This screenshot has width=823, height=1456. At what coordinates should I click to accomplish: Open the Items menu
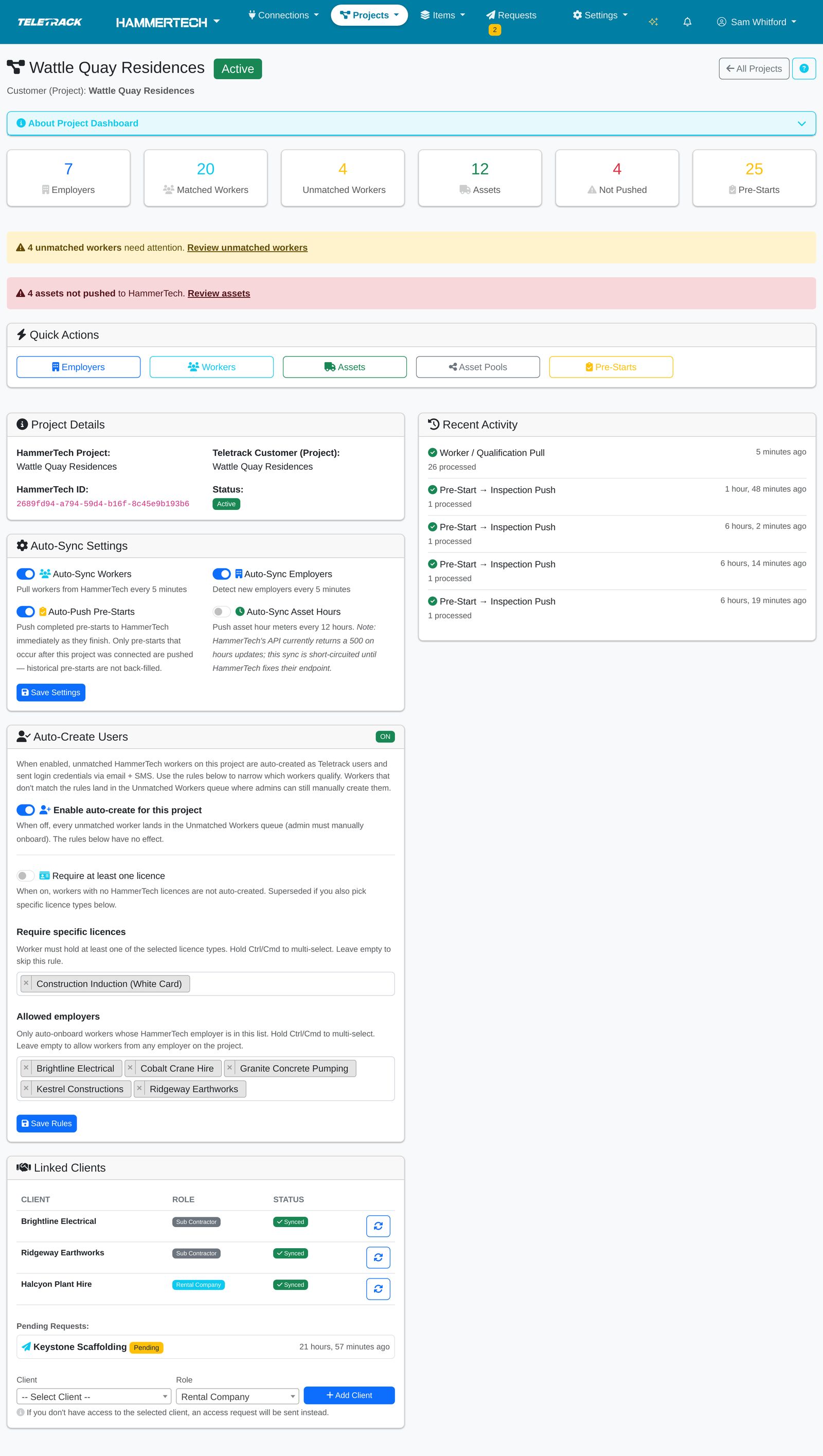click(442, 15)
